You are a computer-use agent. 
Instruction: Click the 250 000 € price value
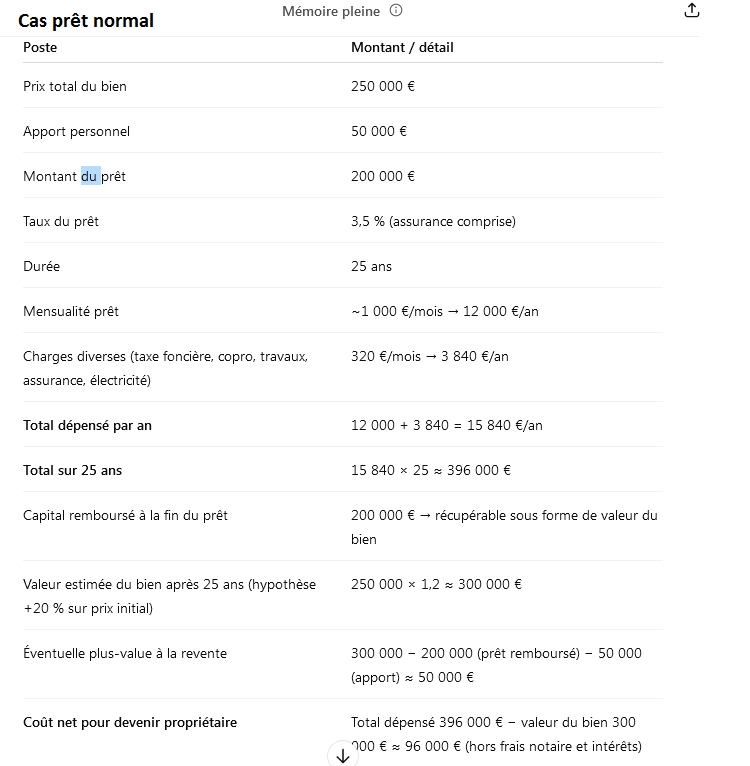[x=383, y=86]
